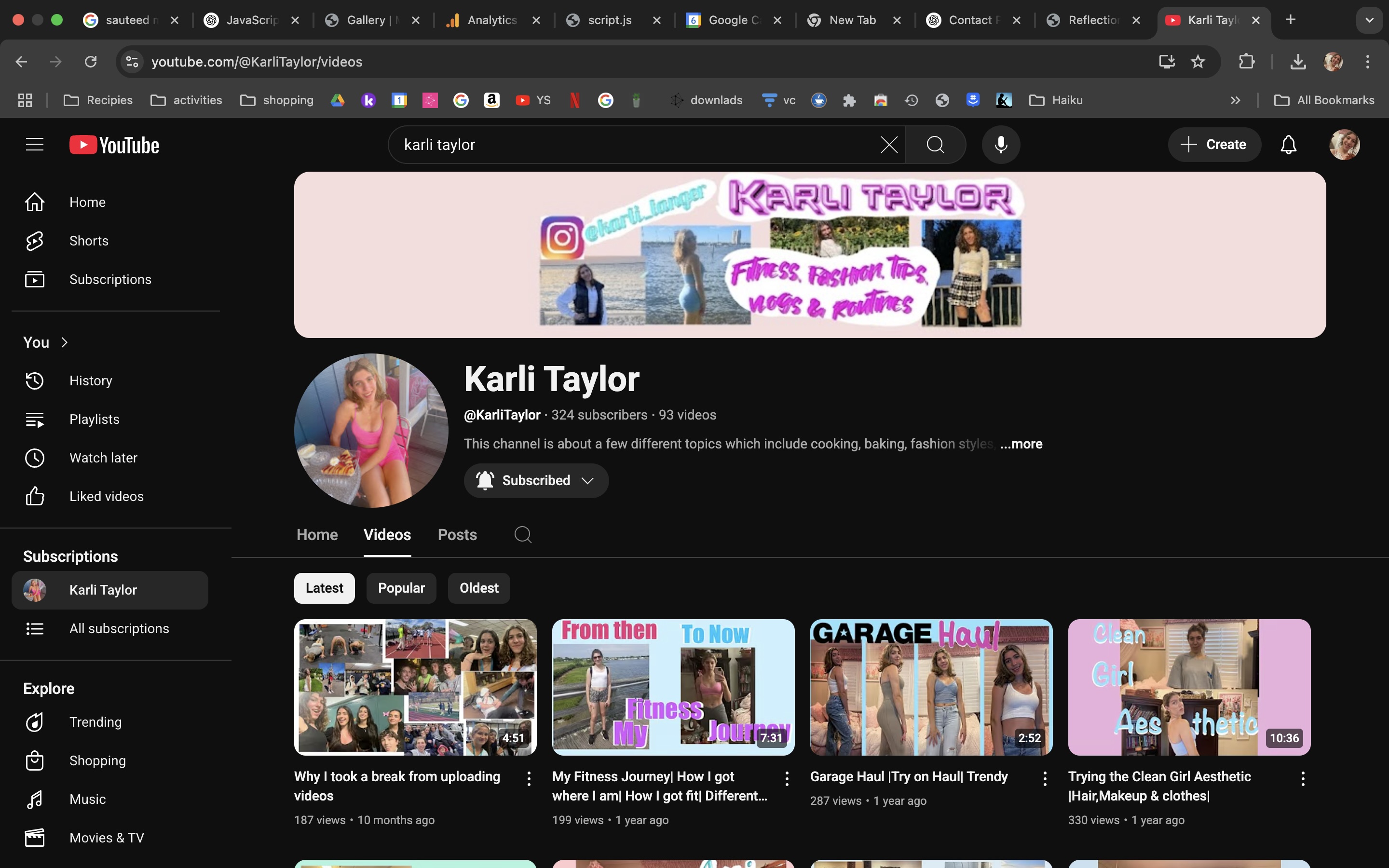Switch to channel Videos tab
The image size is (1389, 868).
coord(387,534)
